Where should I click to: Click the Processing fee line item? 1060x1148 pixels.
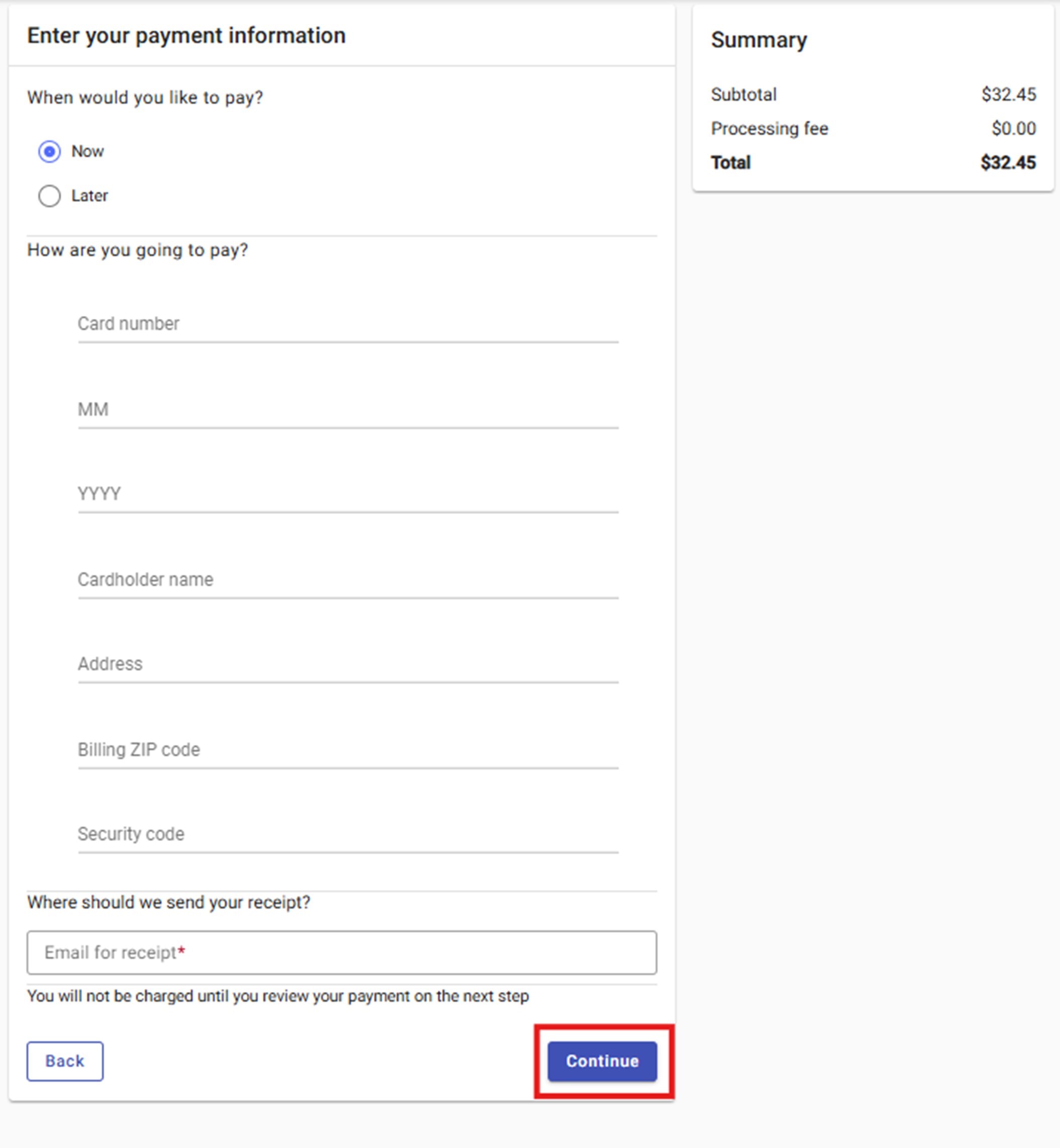[769, 129]
